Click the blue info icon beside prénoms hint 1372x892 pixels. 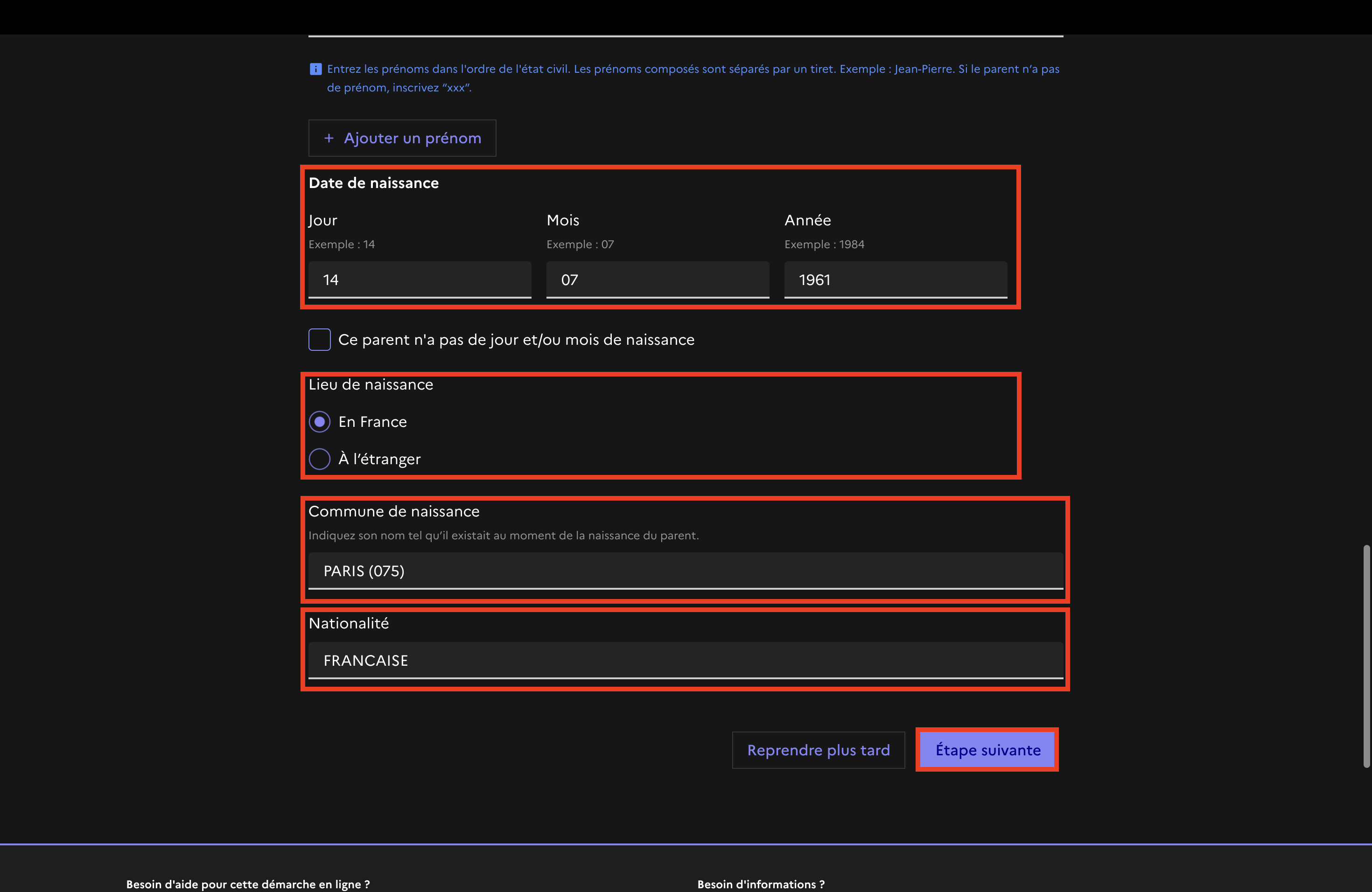[x=315, y=69]
